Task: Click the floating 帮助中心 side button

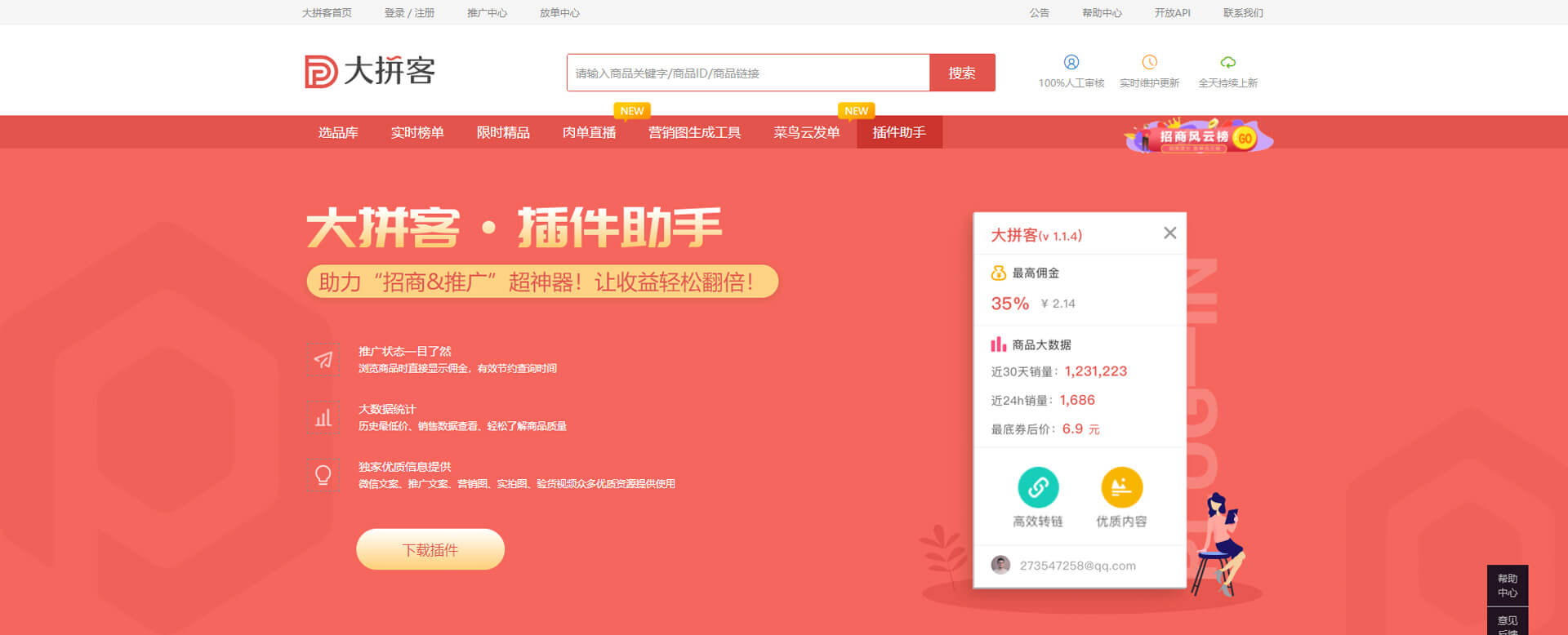Action: click(1508, 585)
